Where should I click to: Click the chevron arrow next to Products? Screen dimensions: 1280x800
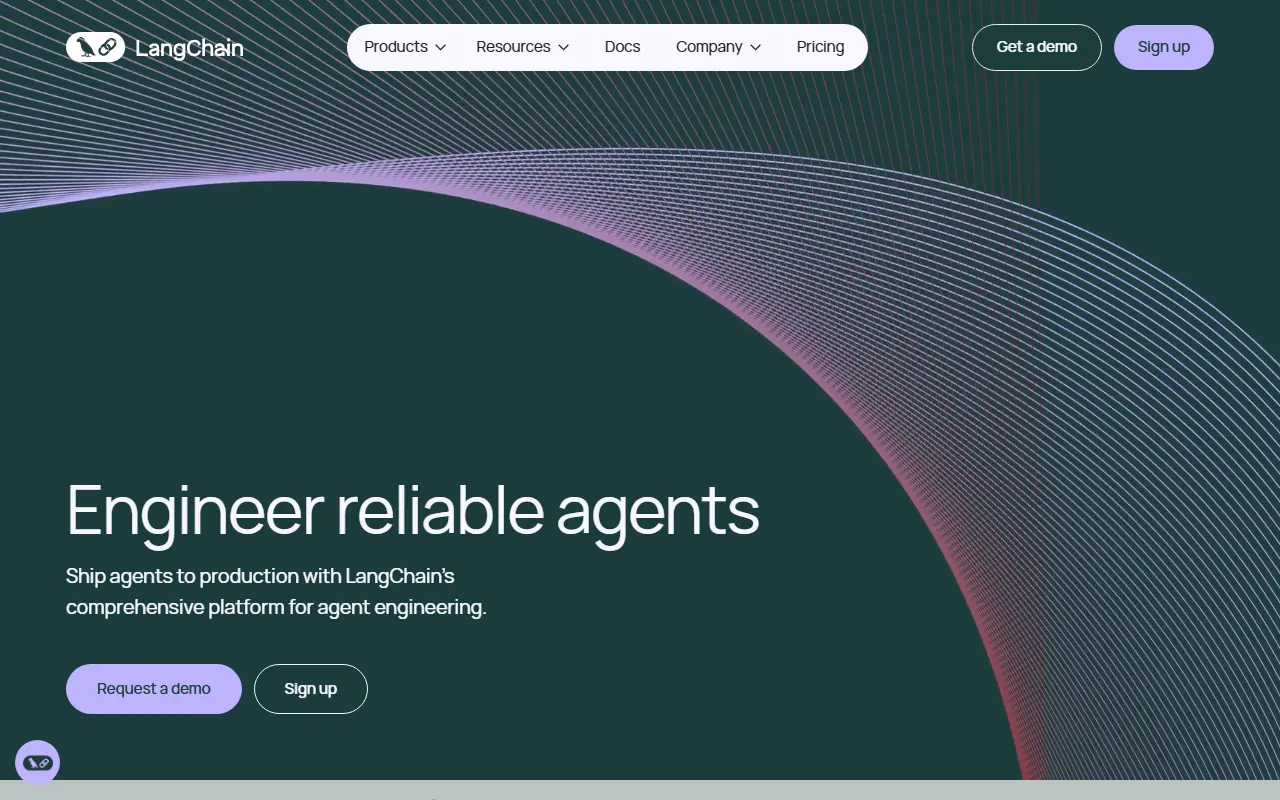(441, 48)
